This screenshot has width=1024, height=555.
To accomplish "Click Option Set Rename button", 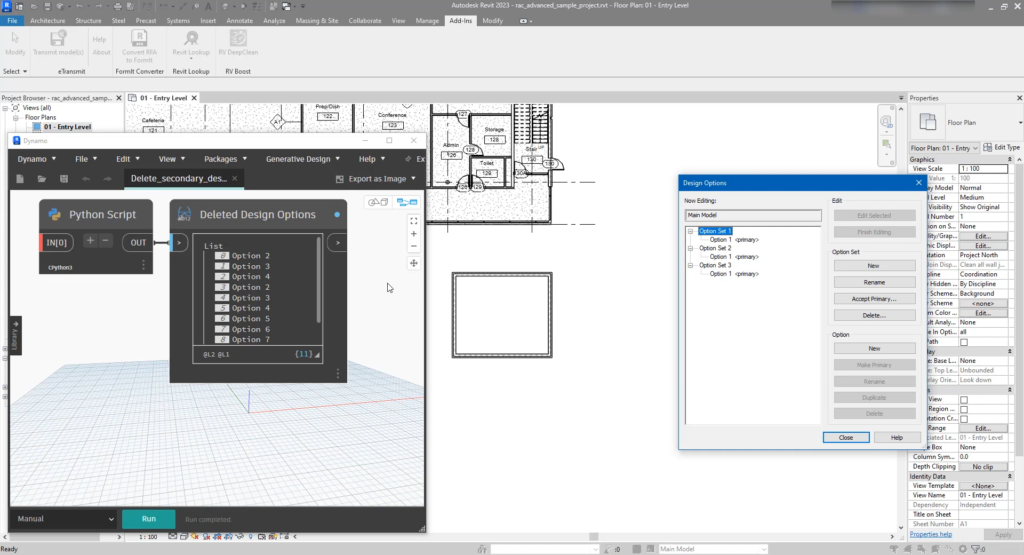I will click(x=874, y=282).
